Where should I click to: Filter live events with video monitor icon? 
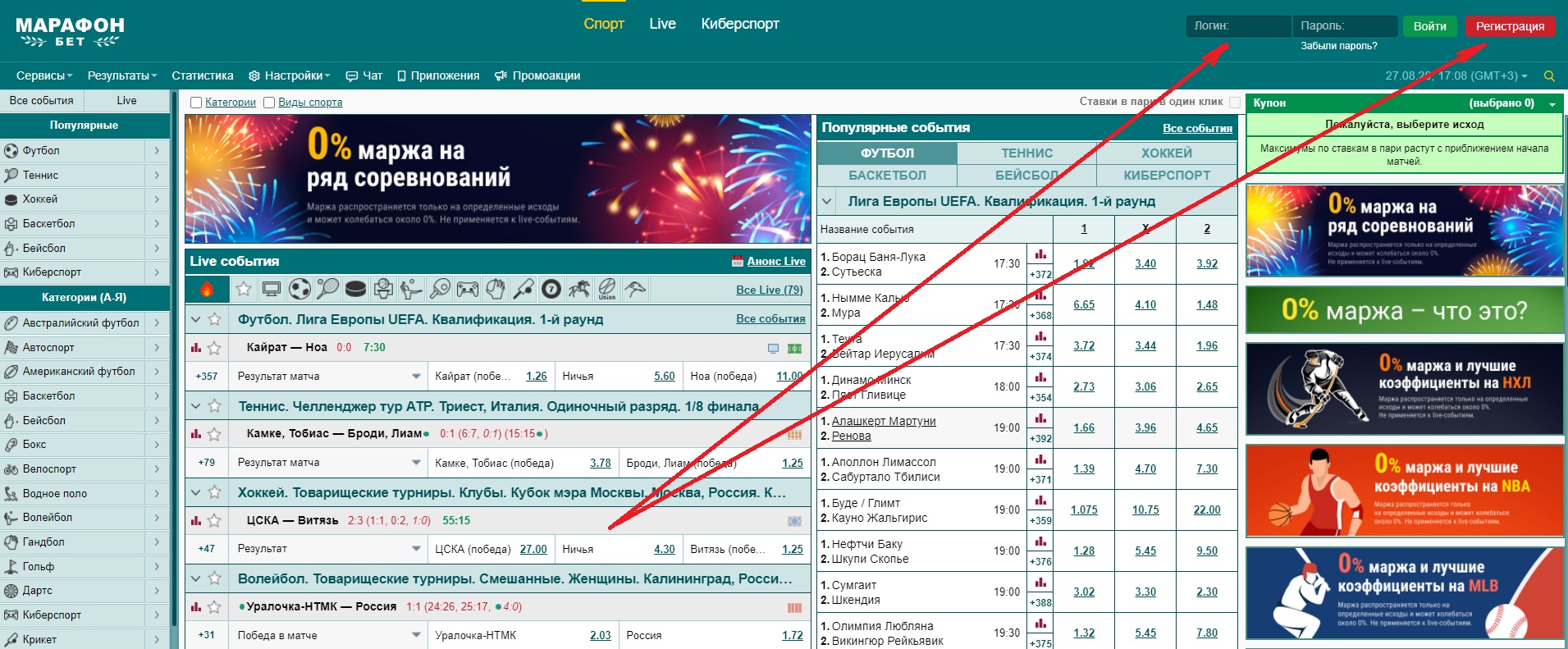pos(272,289)
